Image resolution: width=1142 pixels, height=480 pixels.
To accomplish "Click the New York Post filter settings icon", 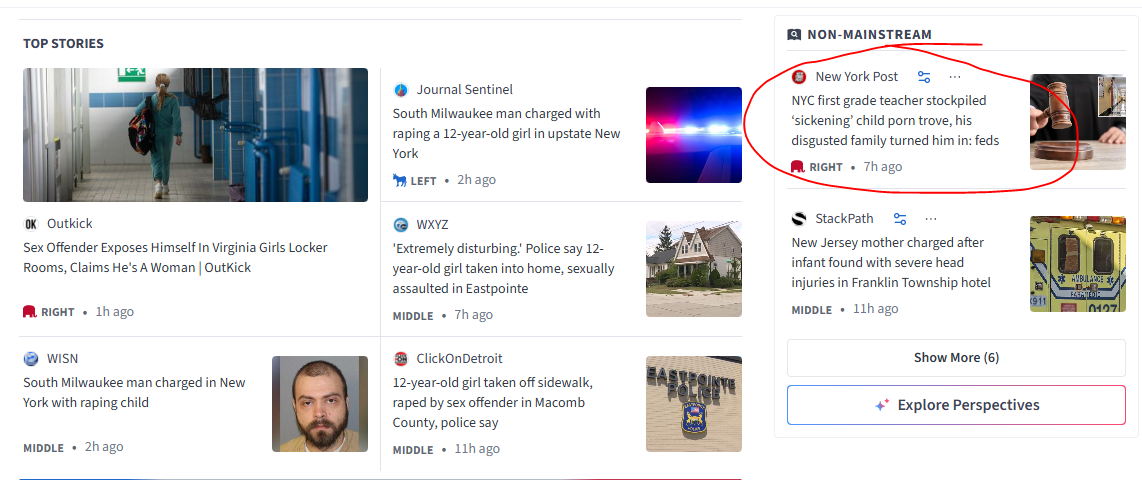I will (x=924, y=76).
